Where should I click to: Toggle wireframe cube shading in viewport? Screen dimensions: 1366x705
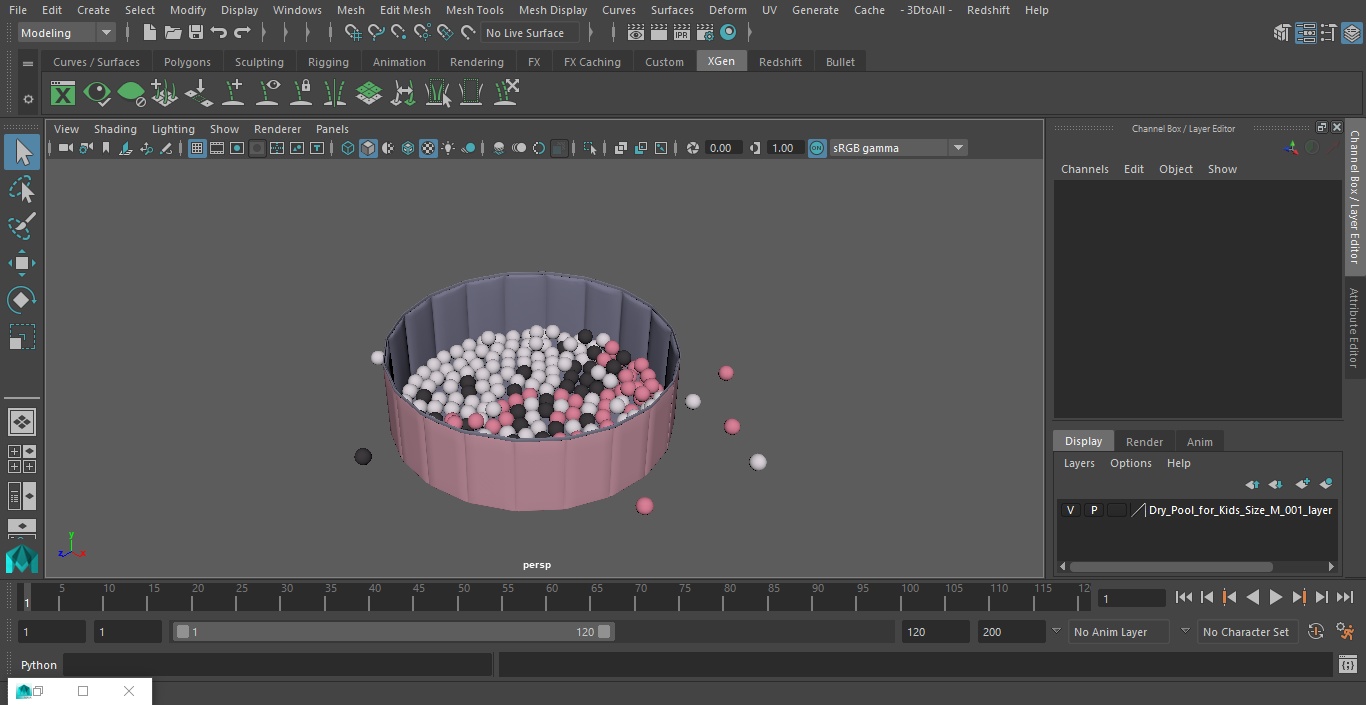click(x=348, y=148)
